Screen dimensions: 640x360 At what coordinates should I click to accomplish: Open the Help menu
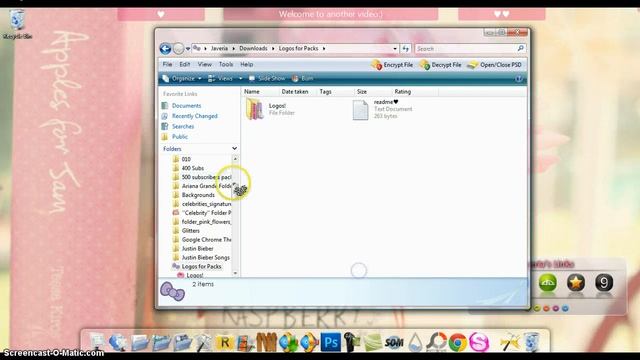pyautogui.click(x=247, y=64)
